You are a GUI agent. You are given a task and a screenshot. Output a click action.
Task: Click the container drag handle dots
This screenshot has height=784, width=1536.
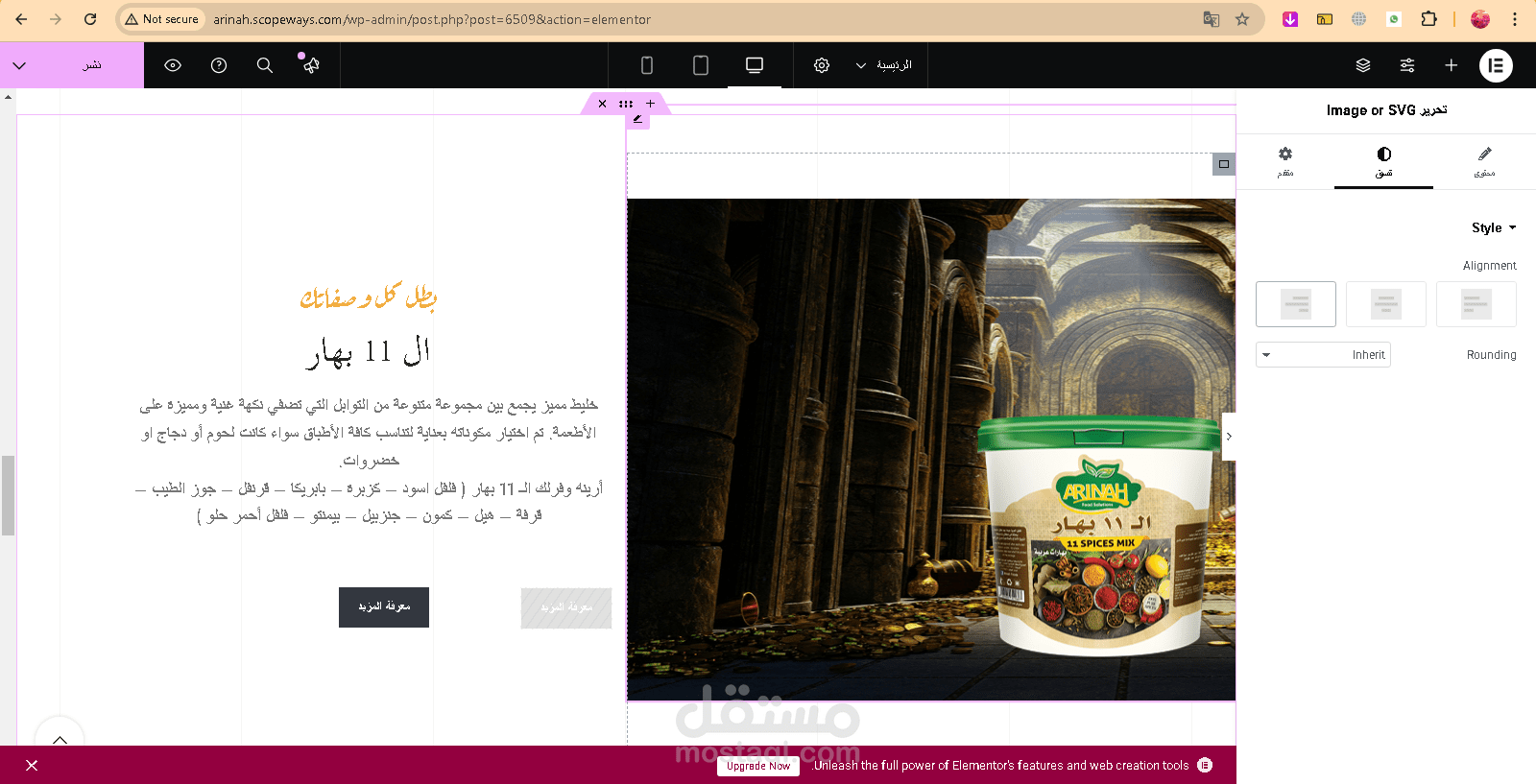pyautogui.click(x=626, y=104)
